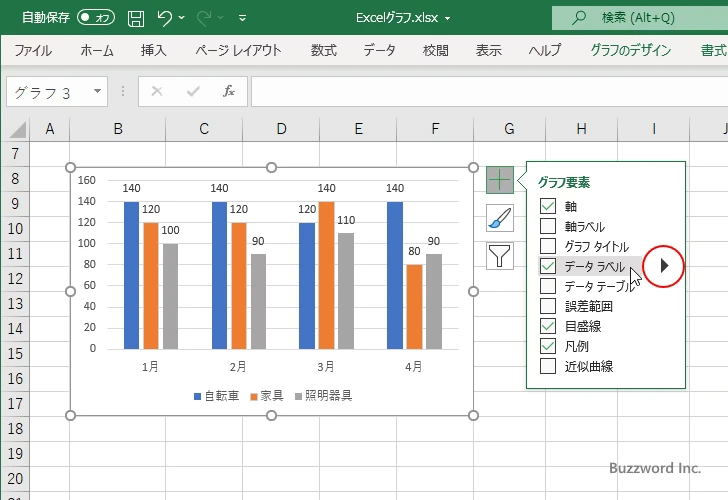The image size is (728, 500).
Task: Click the Insert Function fx icon
Action: click(228, 91)
